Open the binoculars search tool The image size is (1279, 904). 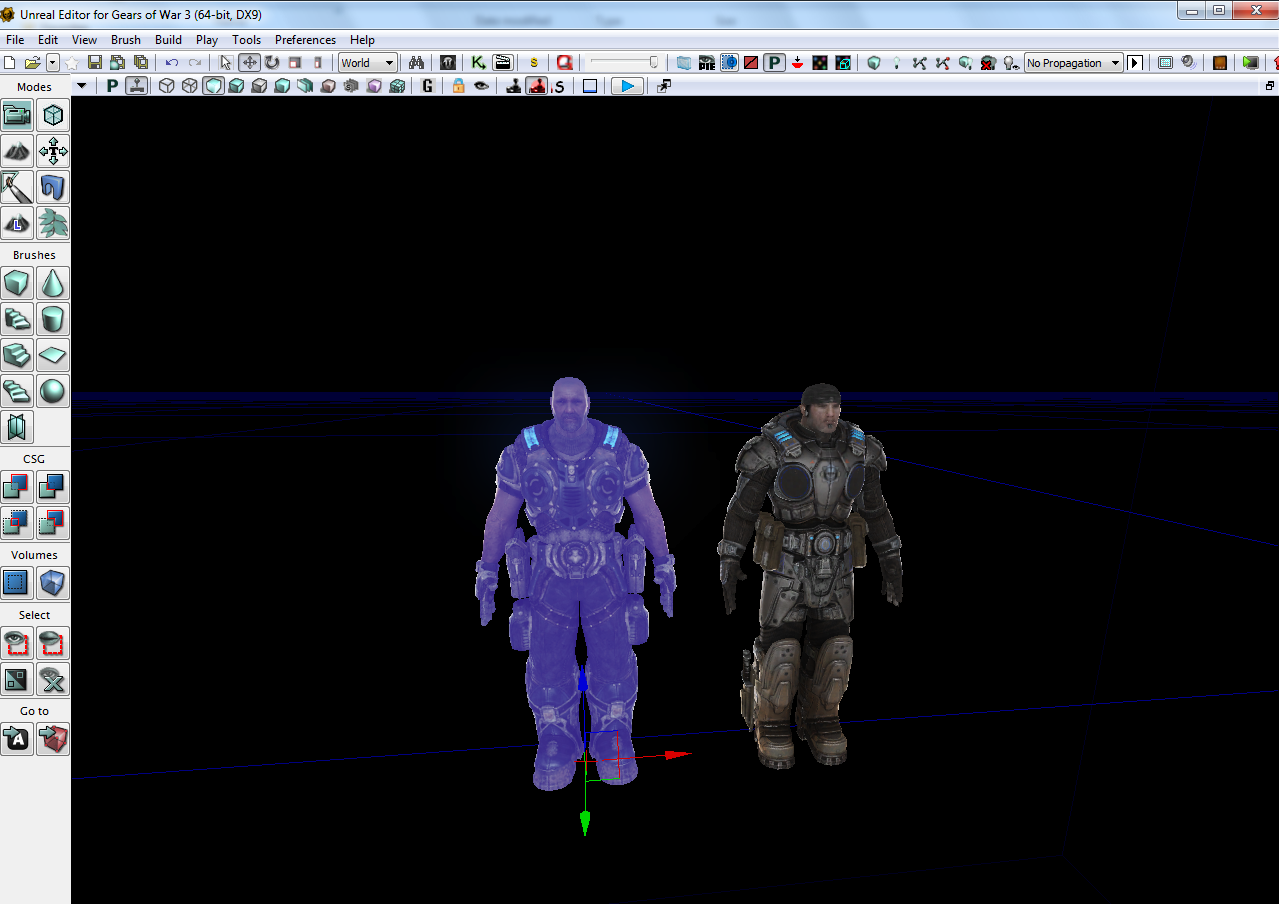coord(417,63)
